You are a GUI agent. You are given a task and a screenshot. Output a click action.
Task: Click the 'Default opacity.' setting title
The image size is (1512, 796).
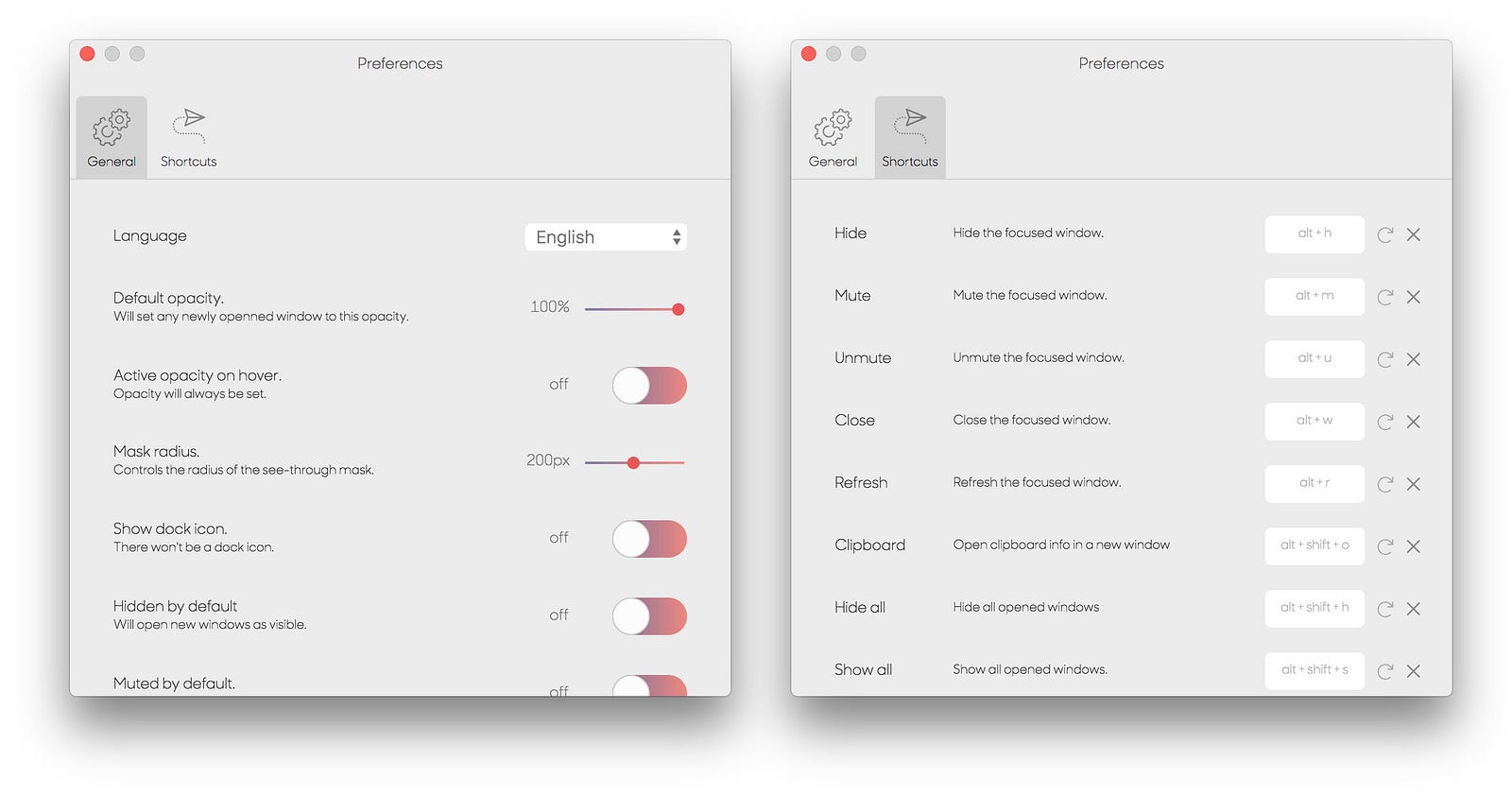pos(168,298)
